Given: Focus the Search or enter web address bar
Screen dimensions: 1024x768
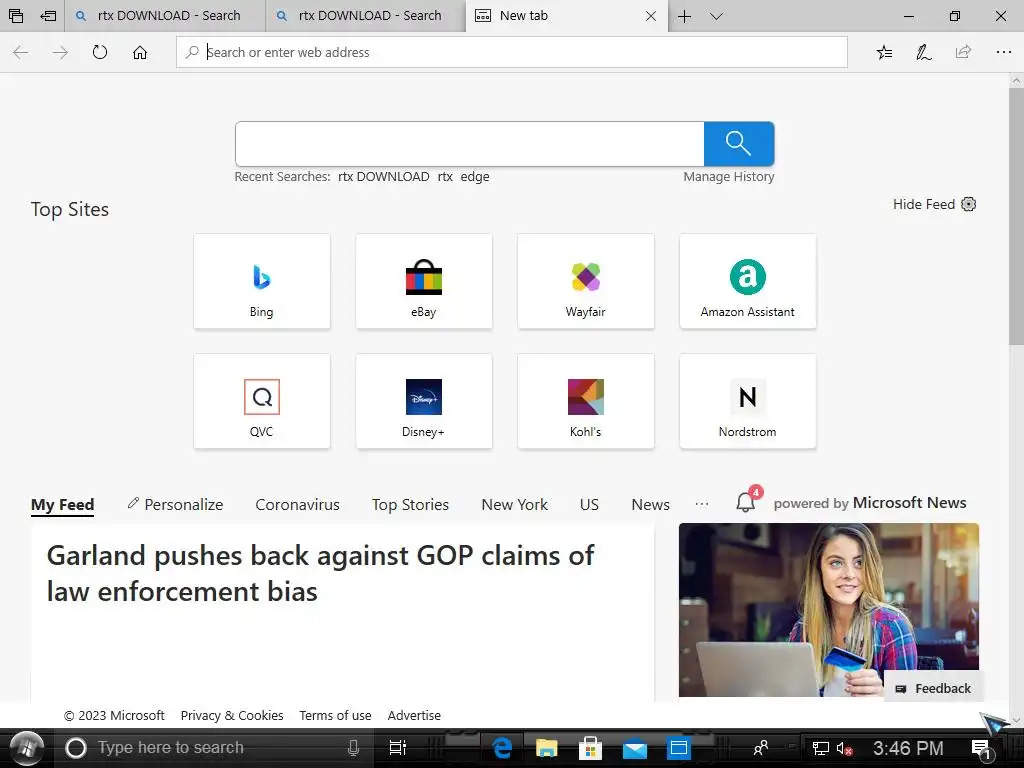Looking at the screenshot, I should [512, 52].
